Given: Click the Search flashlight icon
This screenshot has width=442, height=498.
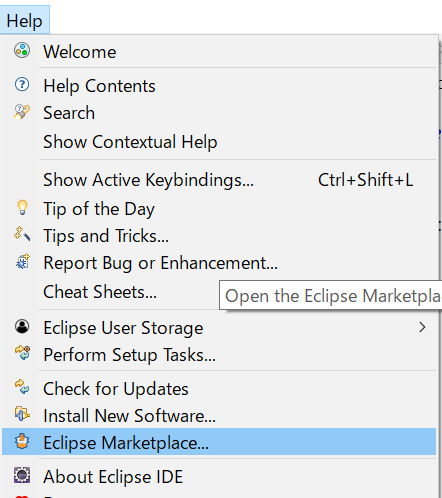Looking at the screenshot, I should 22,112.
